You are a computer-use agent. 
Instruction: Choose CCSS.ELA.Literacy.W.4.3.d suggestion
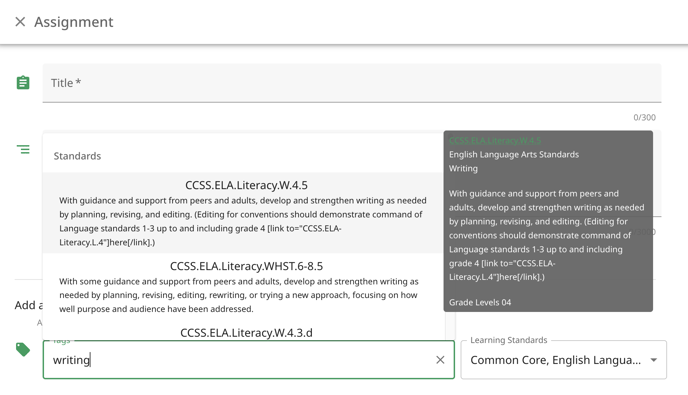(246, 333)
